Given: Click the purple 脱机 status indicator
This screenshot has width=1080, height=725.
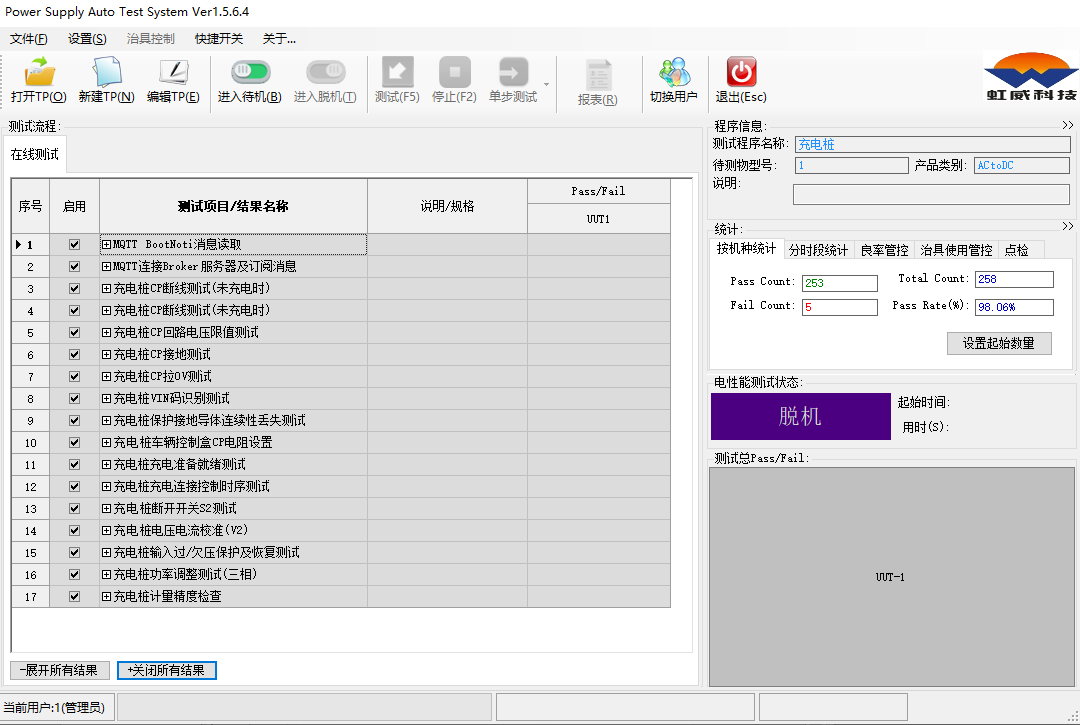Looking at the screenshot, I should tap(800, 417).
